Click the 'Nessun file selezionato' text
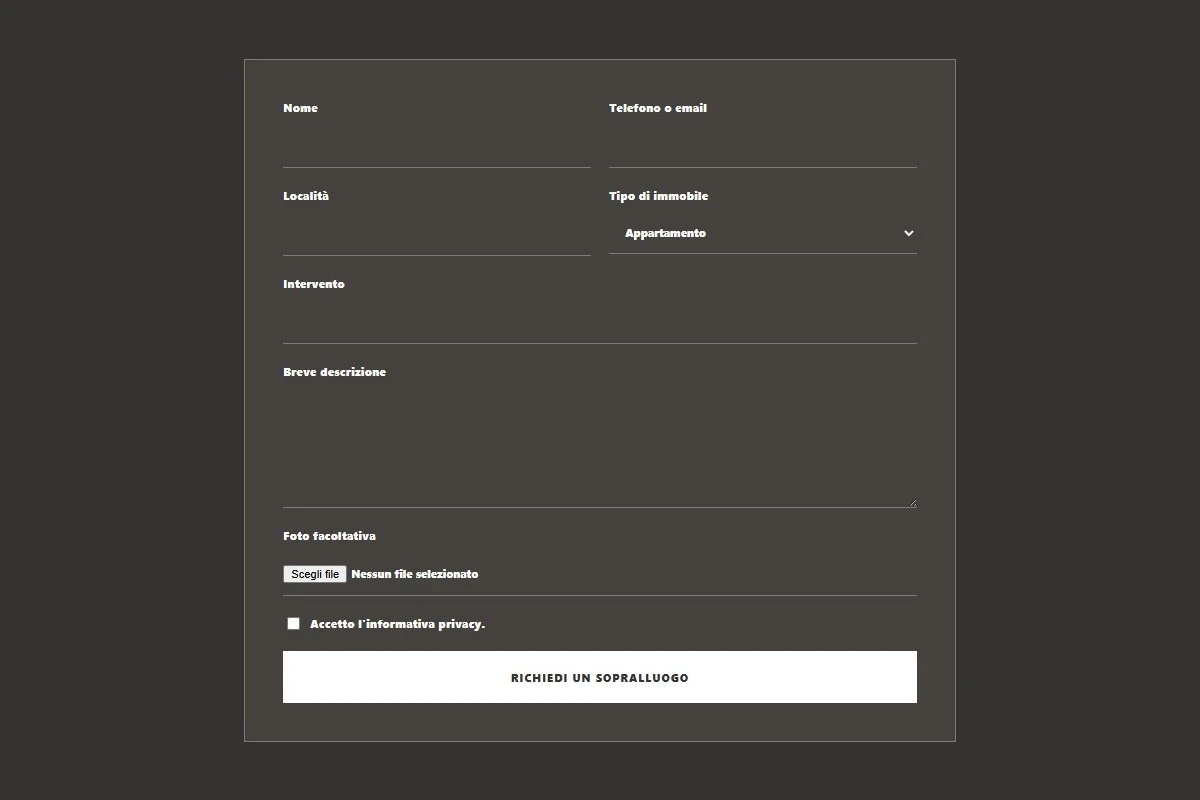 coord(415,574)
